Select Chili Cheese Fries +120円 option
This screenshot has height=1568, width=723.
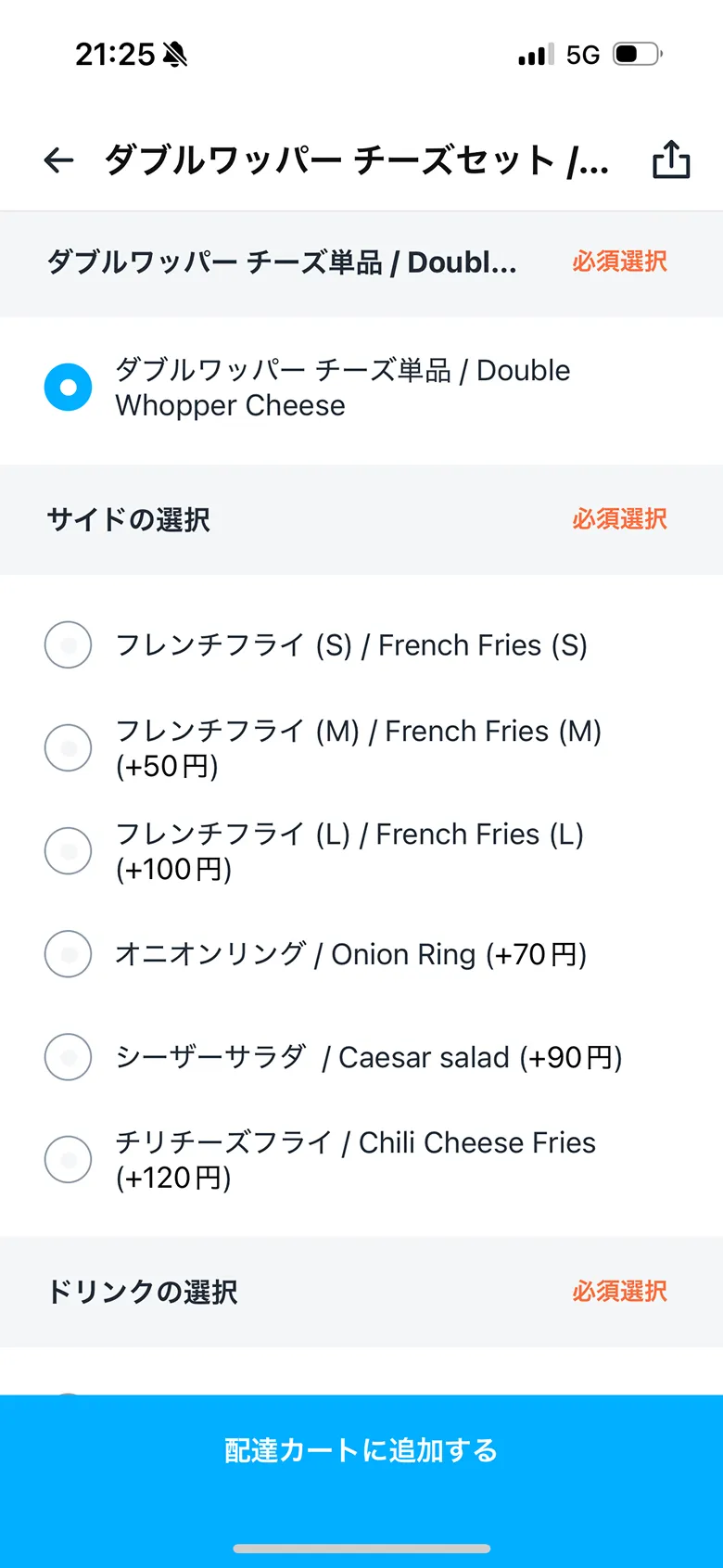click(69, 1160)
